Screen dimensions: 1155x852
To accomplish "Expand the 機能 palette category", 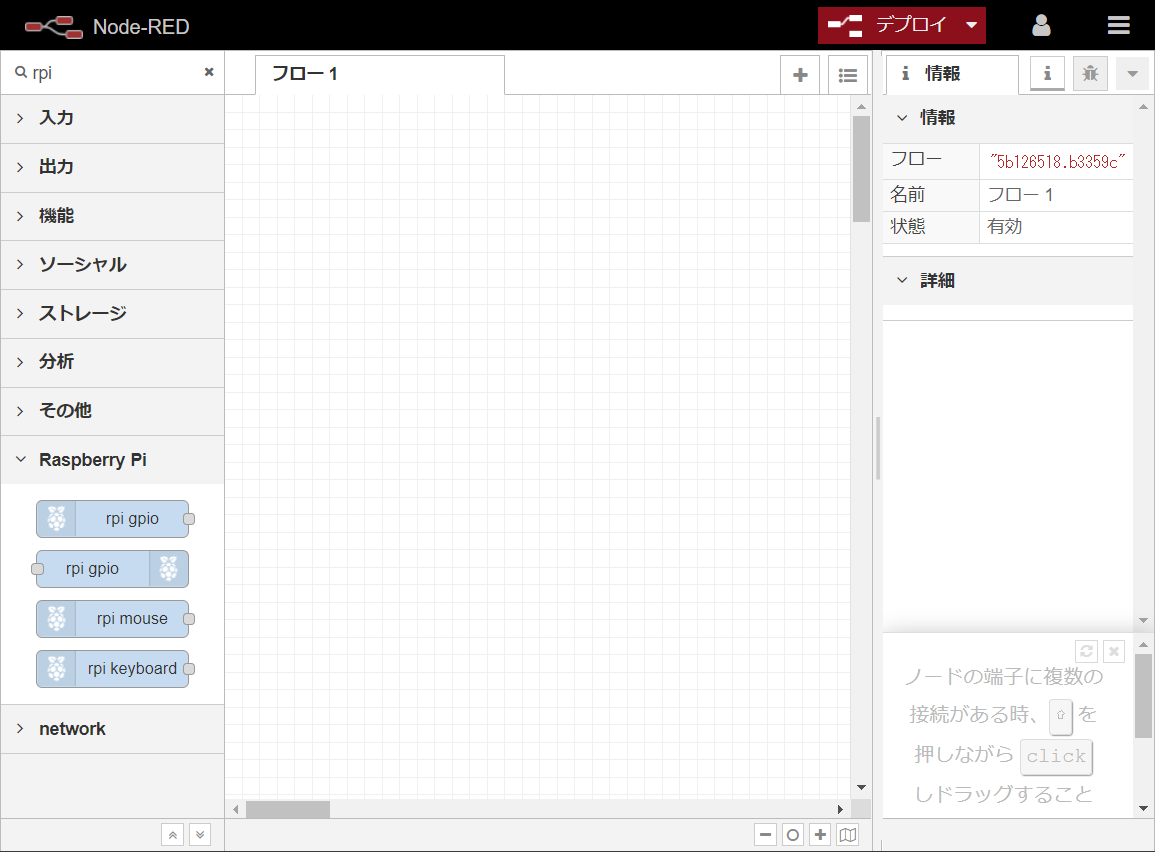I will pos(113,216).
